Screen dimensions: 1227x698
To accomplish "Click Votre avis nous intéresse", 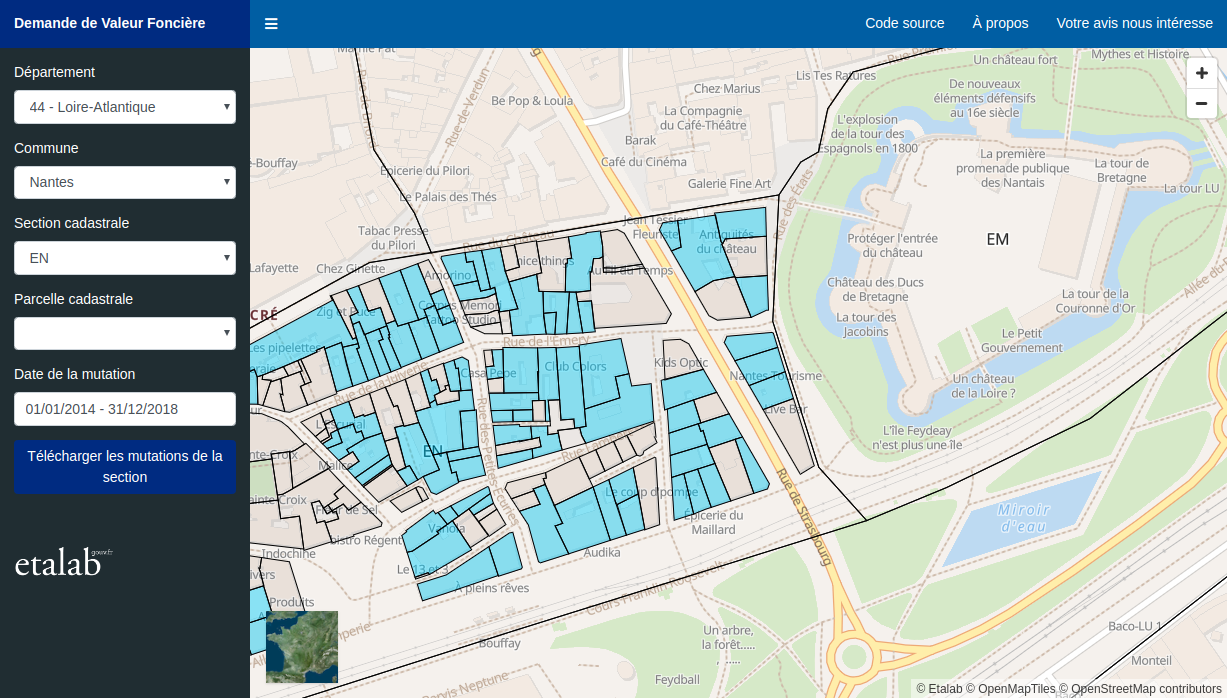I will pyautogui.click(x=1134, y=23).
